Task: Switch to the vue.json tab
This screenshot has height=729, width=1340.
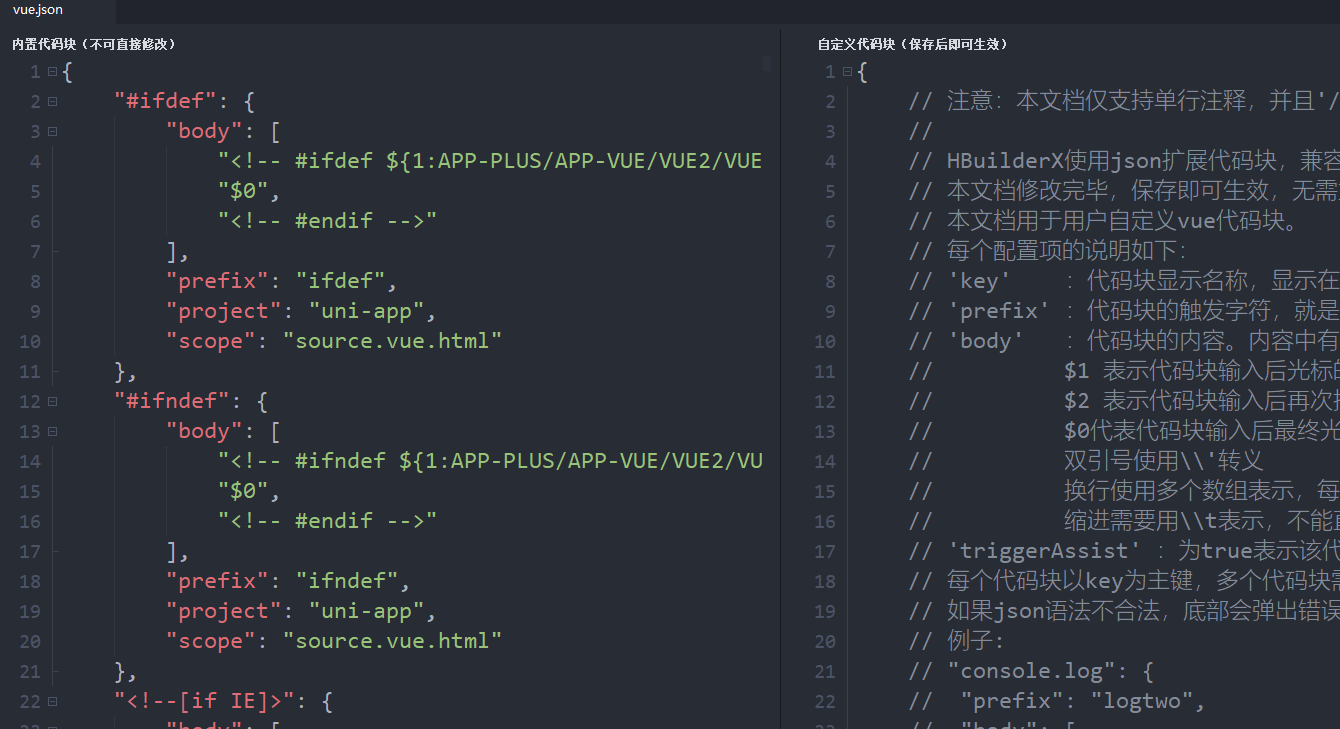Action: [x=38, y=10]
